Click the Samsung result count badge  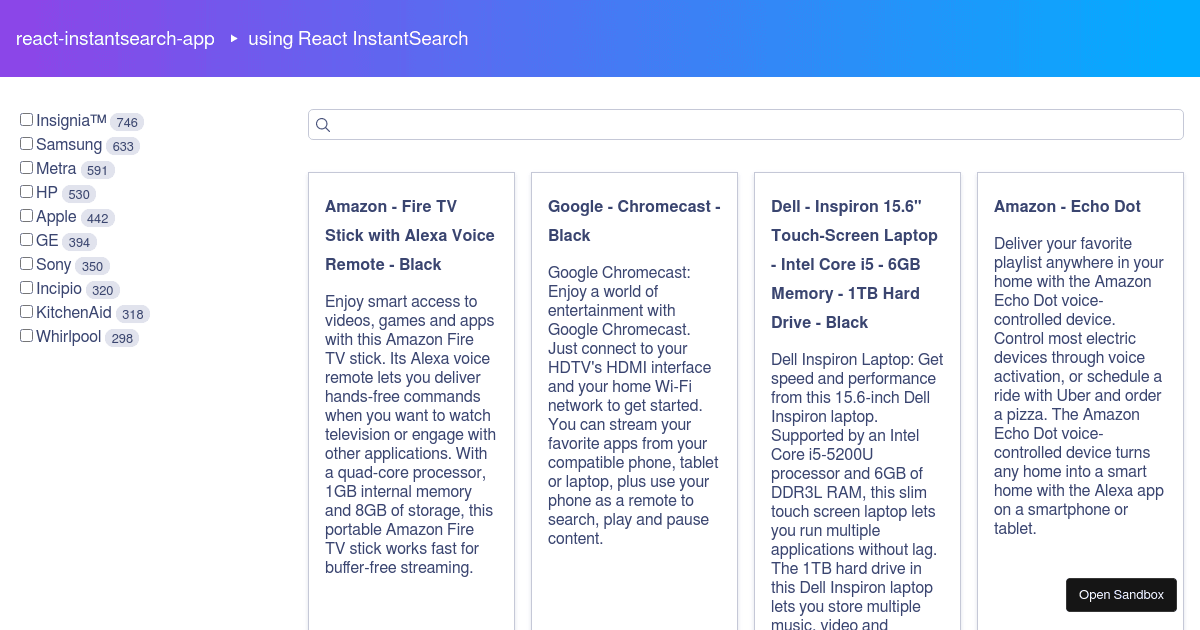tap(123, 146)
